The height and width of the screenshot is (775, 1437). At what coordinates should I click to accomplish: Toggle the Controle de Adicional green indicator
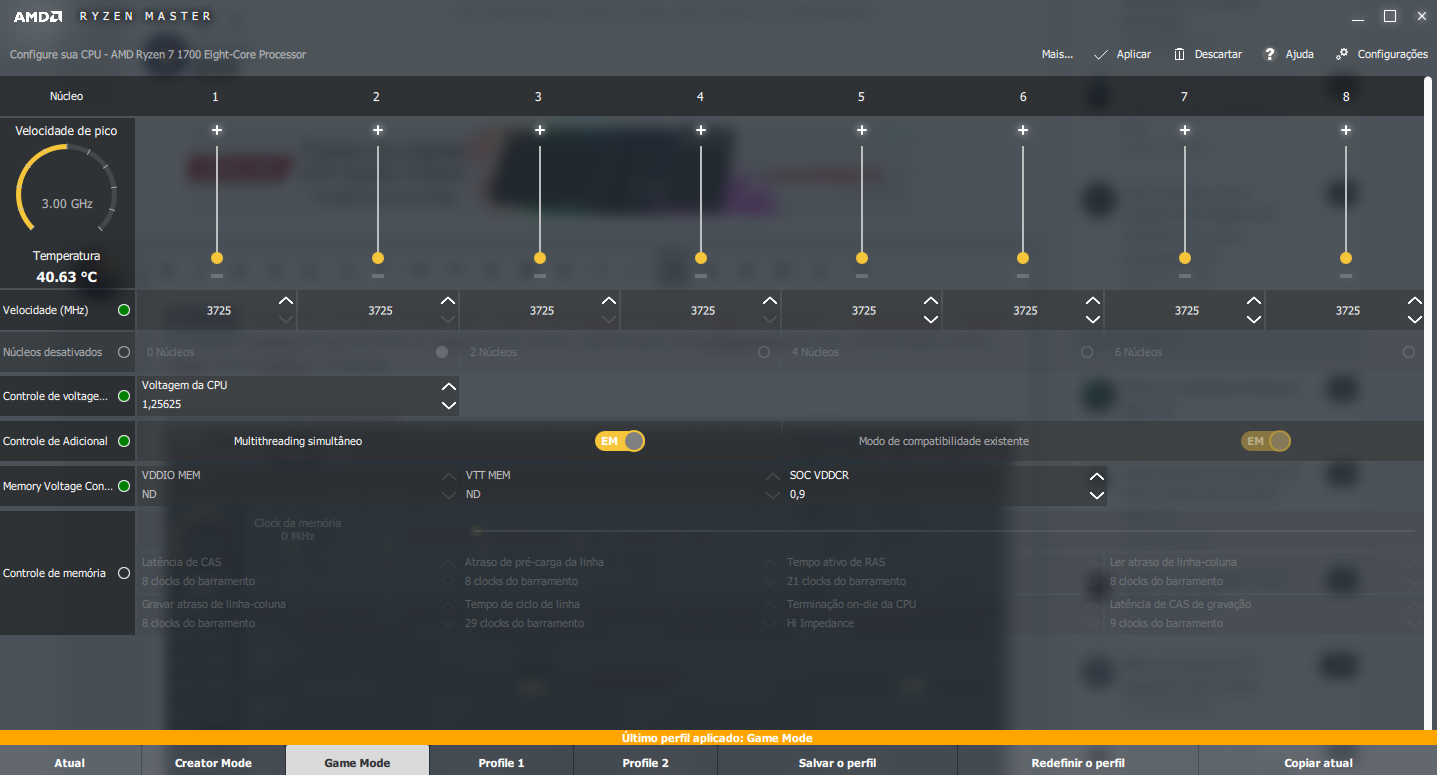pyautogui.click(x=124, y=441)
